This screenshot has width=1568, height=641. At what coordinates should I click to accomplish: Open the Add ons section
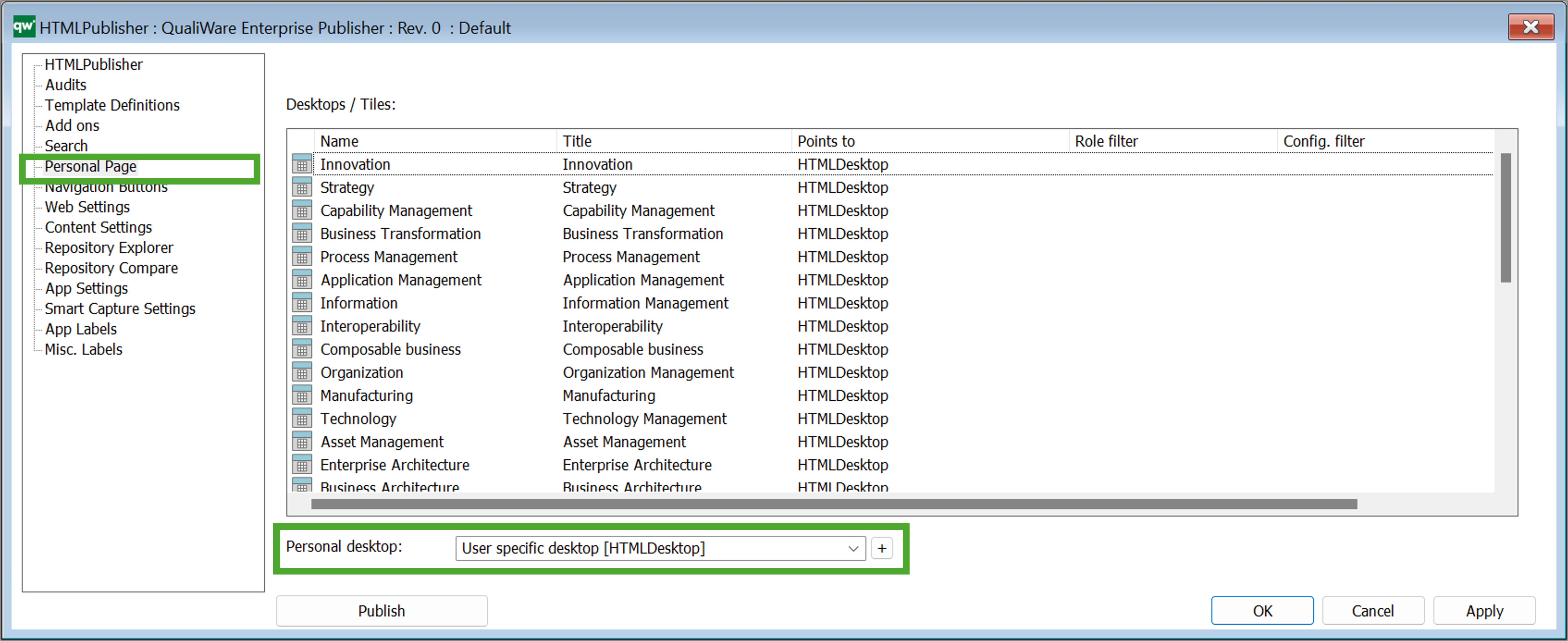(72, 125)
